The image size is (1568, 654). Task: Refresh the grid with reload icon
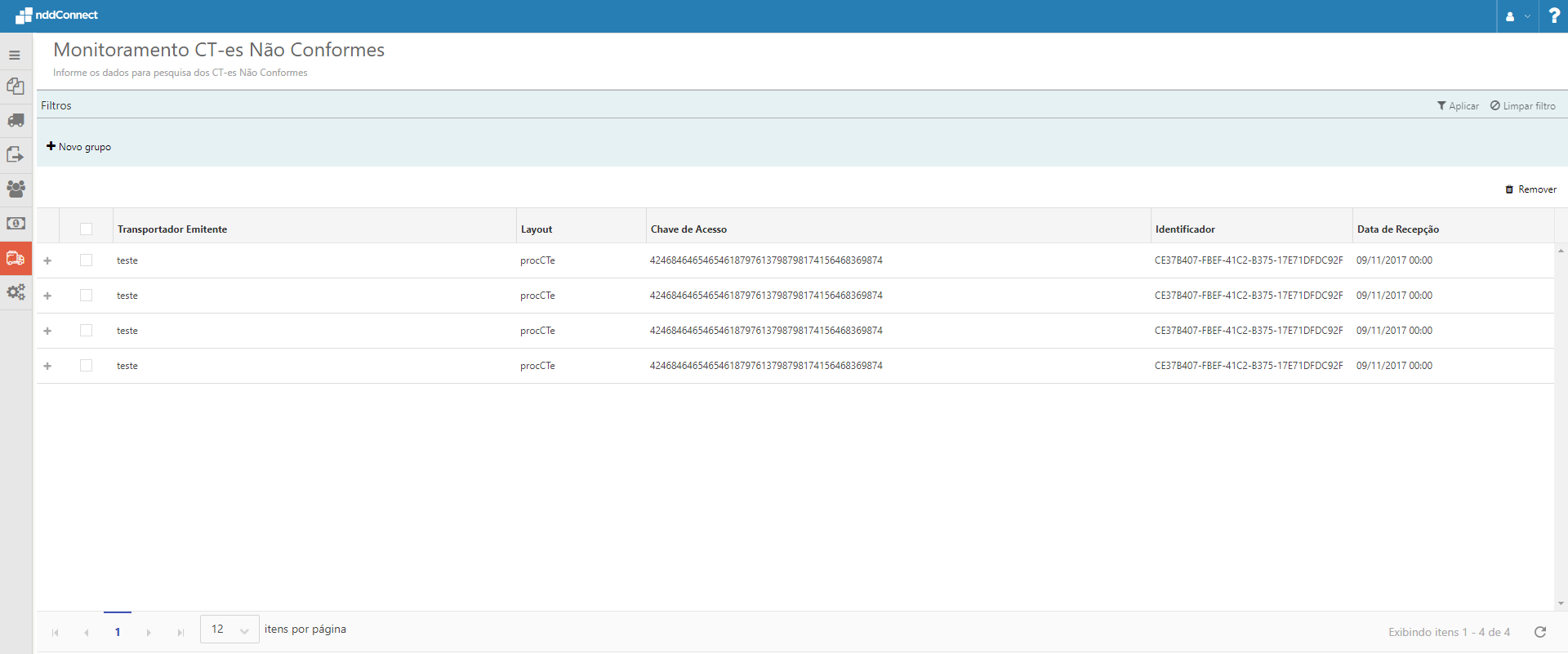[x=1540, y=632]
